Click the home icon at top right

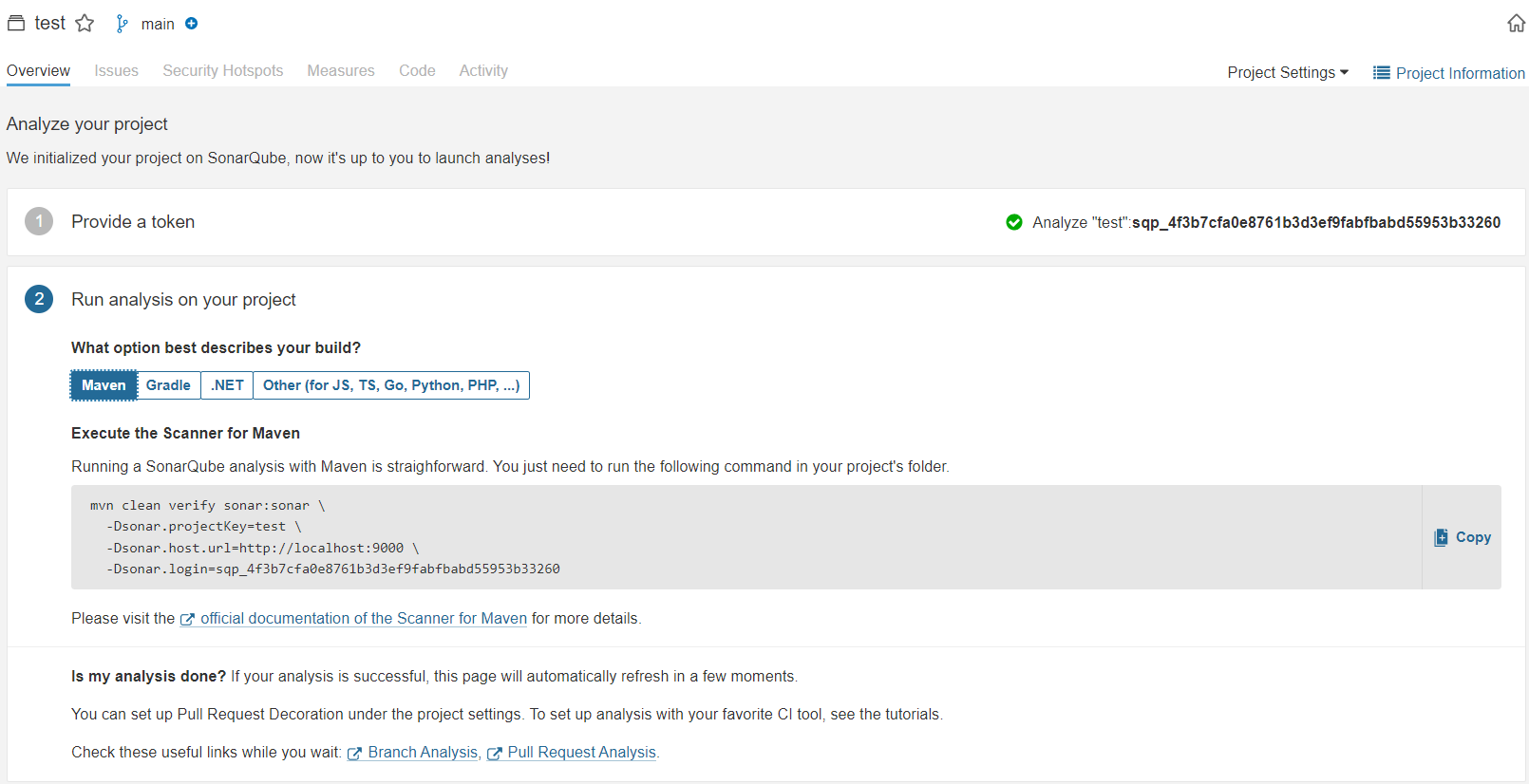click(x=1516, y=24)
